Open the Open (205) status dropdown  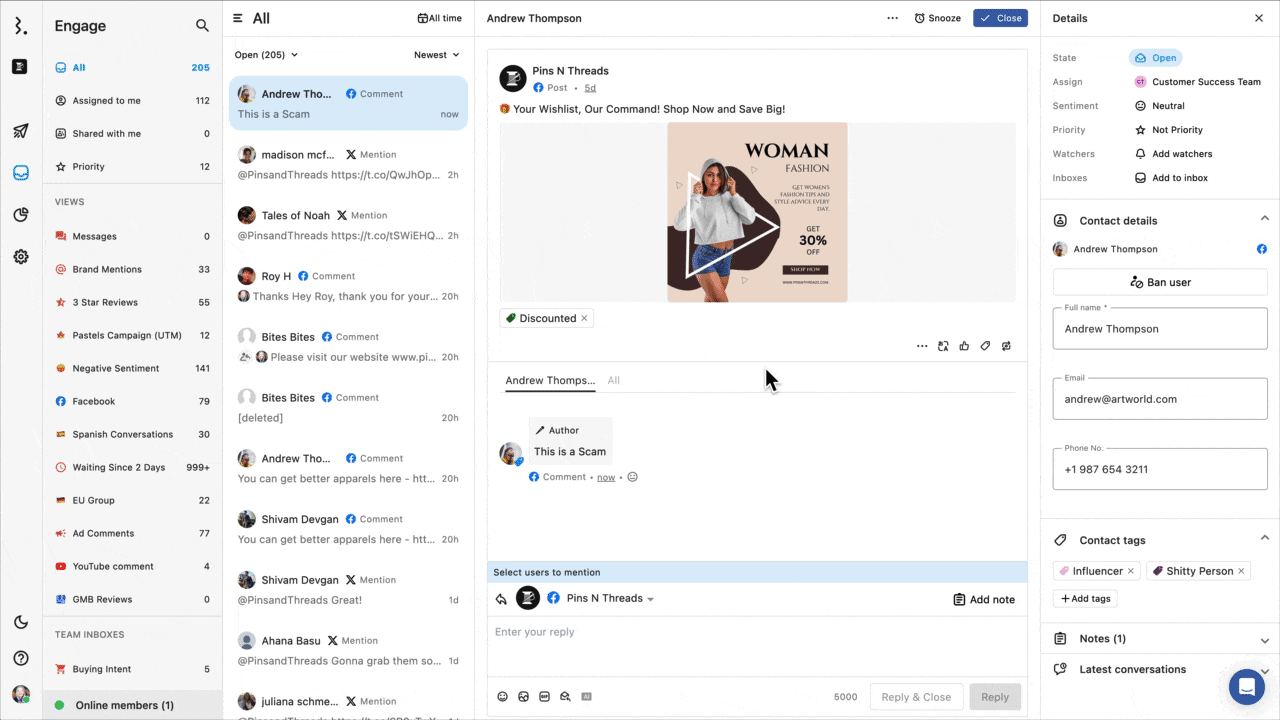266,55
